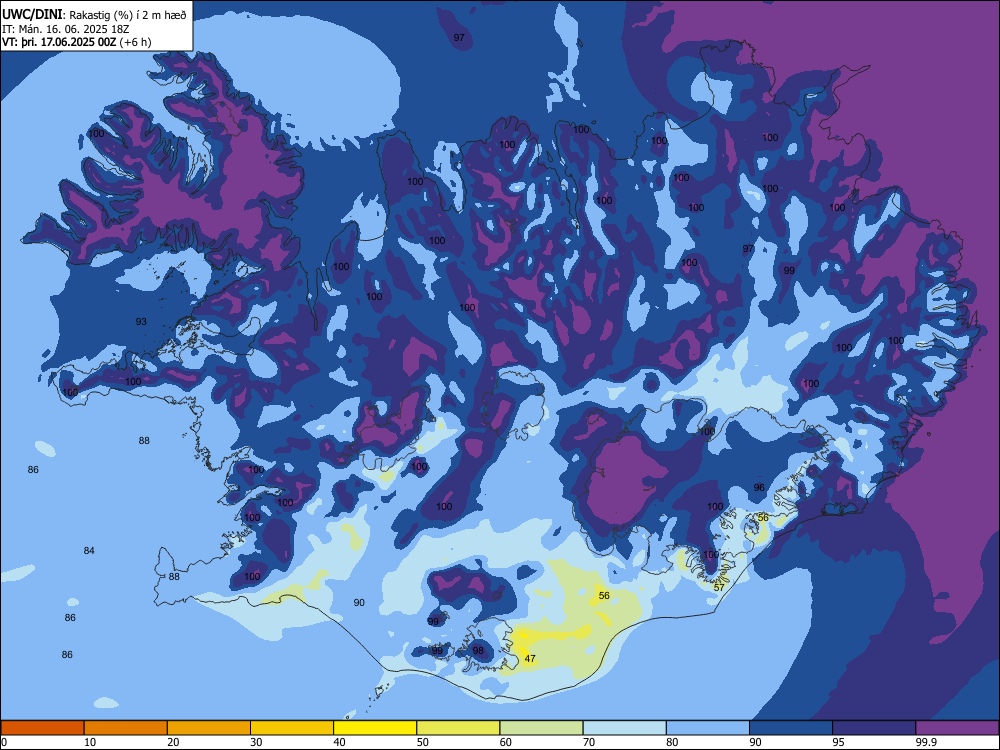The image size is (1000, 750).
Task: Click the '96' humidity value in the southeast
Action: pyautogui.click(x=759, y=487)
